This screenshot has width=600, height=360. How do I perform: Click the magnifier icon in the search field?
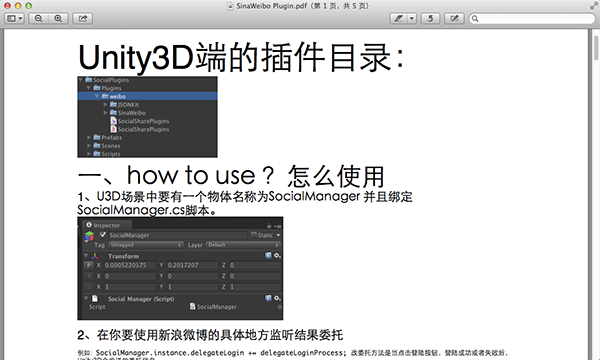tap(475, 18)
